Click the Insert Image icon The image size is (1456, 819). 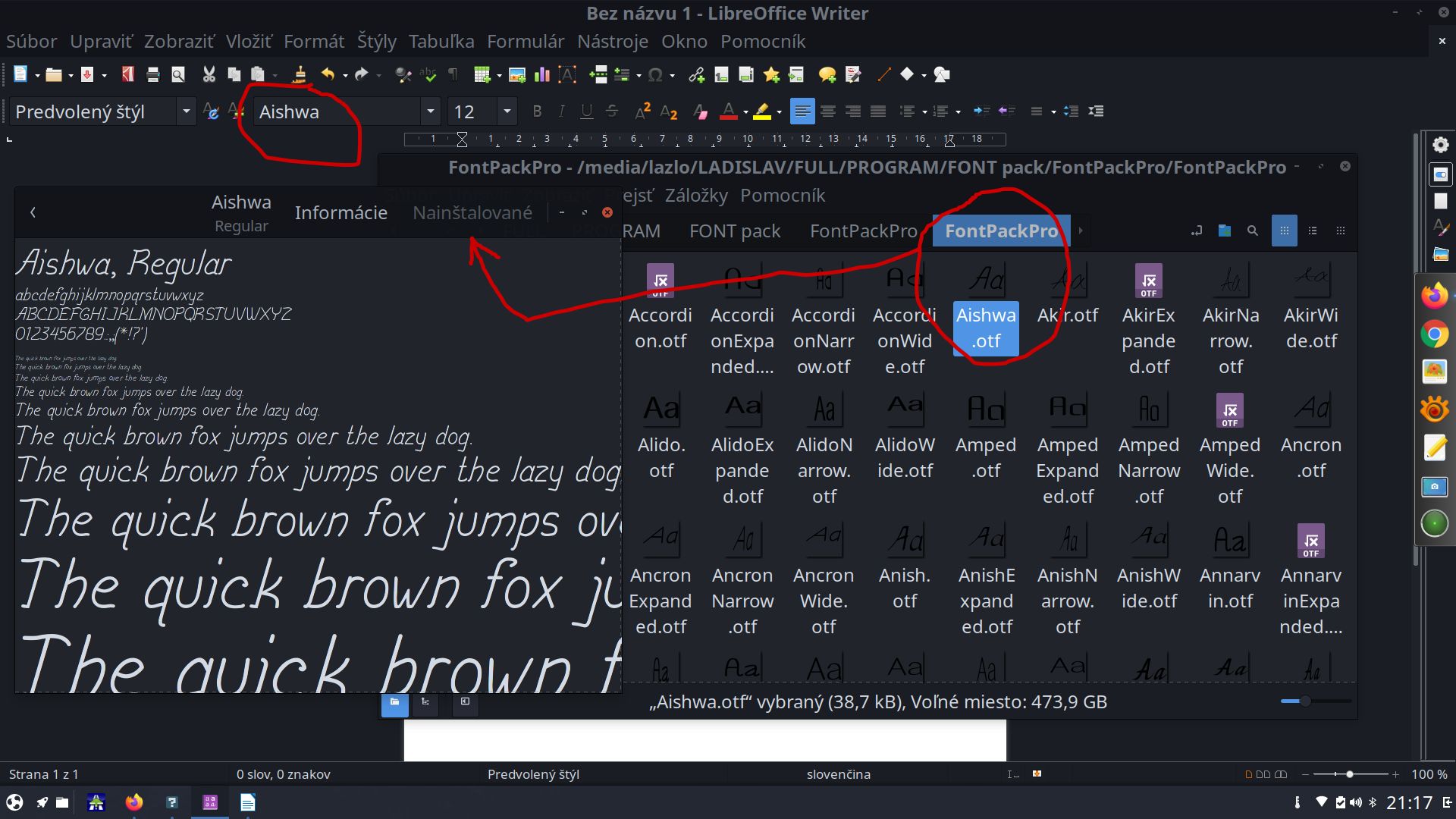[517, 74]
